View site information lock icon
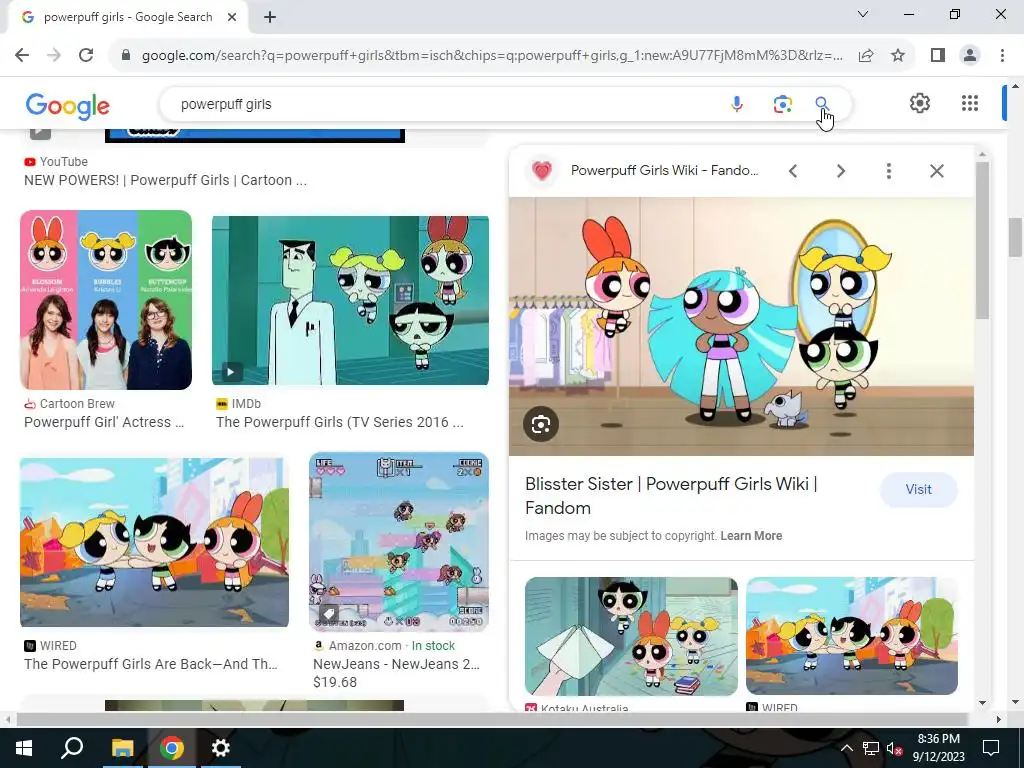This screenshot has height=768, width=1024. coord(126,56)
